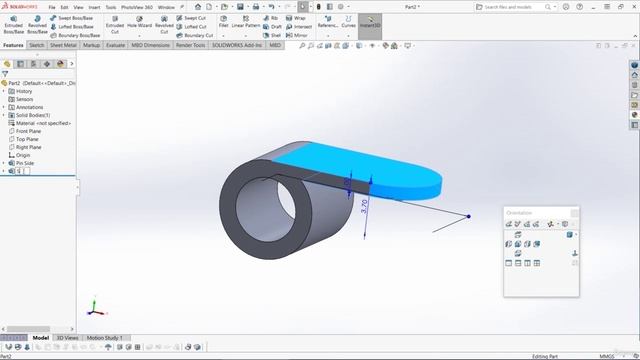Open the File menu
This screenshot has height=360, width=640.
tap(52, 7)
